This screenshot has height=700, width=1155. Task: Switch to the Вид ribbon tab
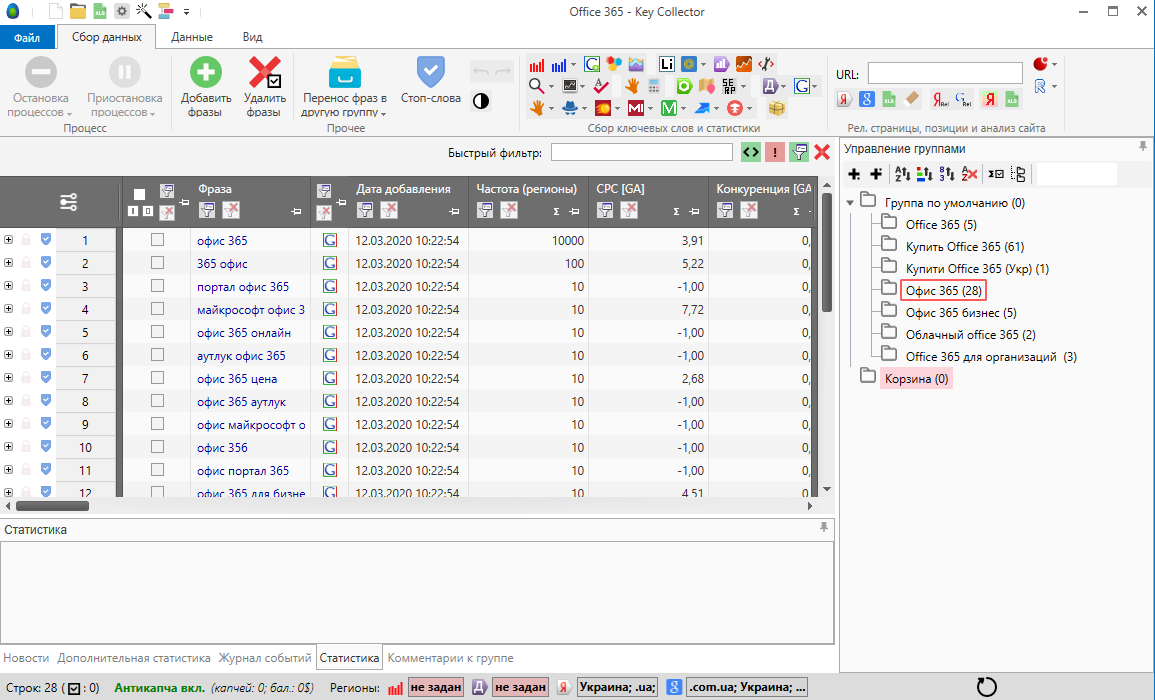pos(253,37)
